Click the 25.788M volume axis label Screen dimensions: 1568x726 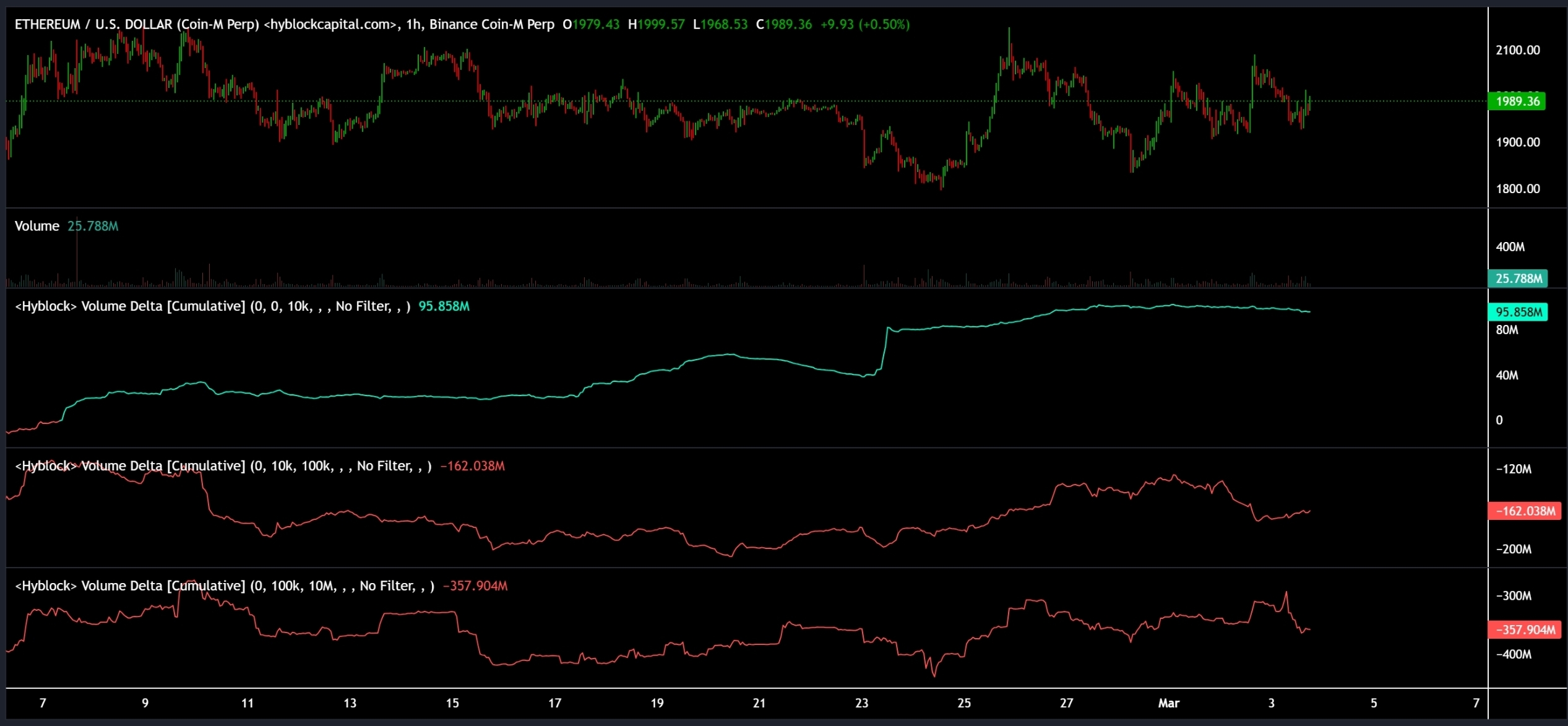pyautogui.click(x=1518, y=279)
